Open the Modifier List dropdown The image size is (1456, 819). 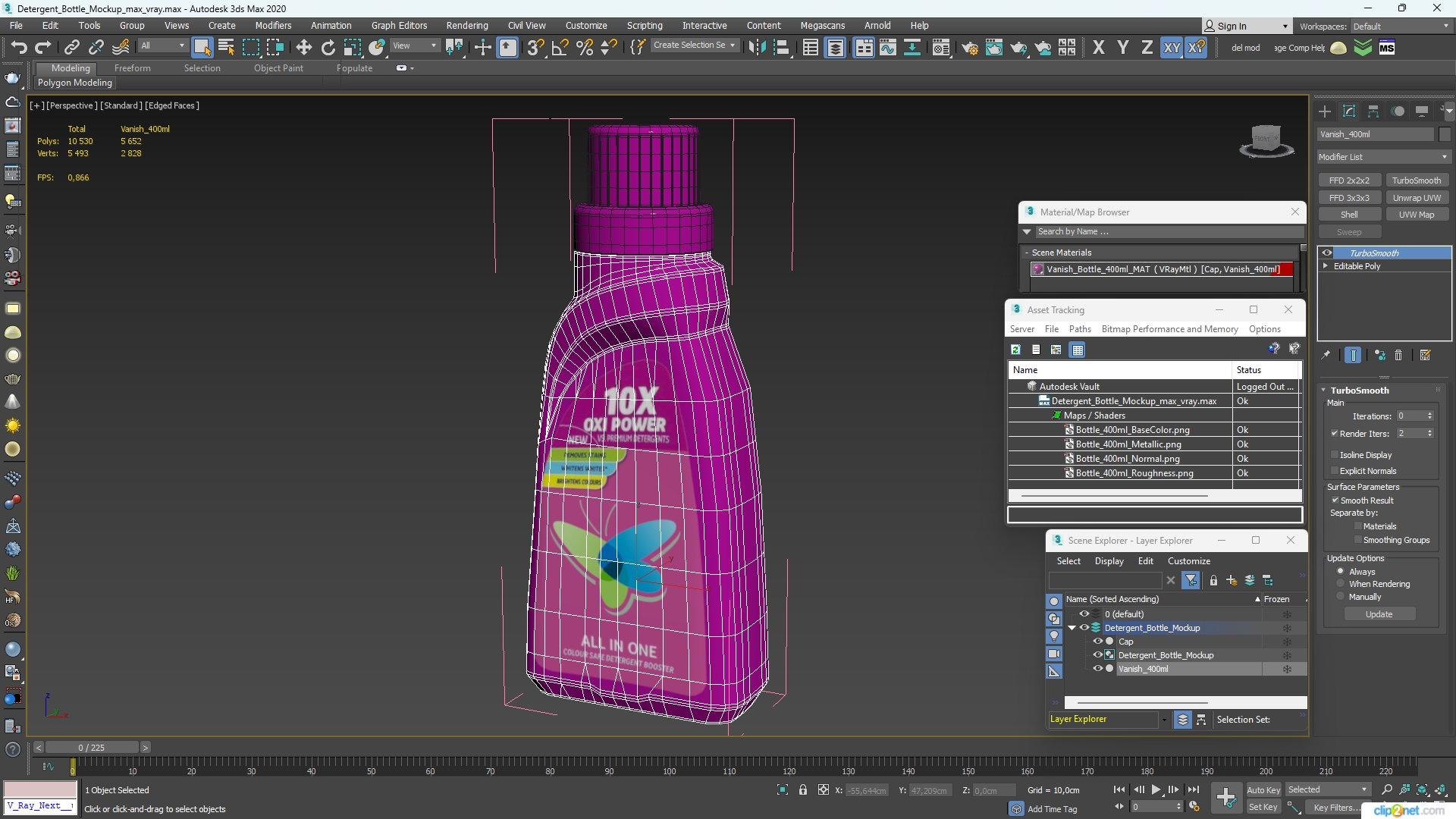coord(1383,157)
